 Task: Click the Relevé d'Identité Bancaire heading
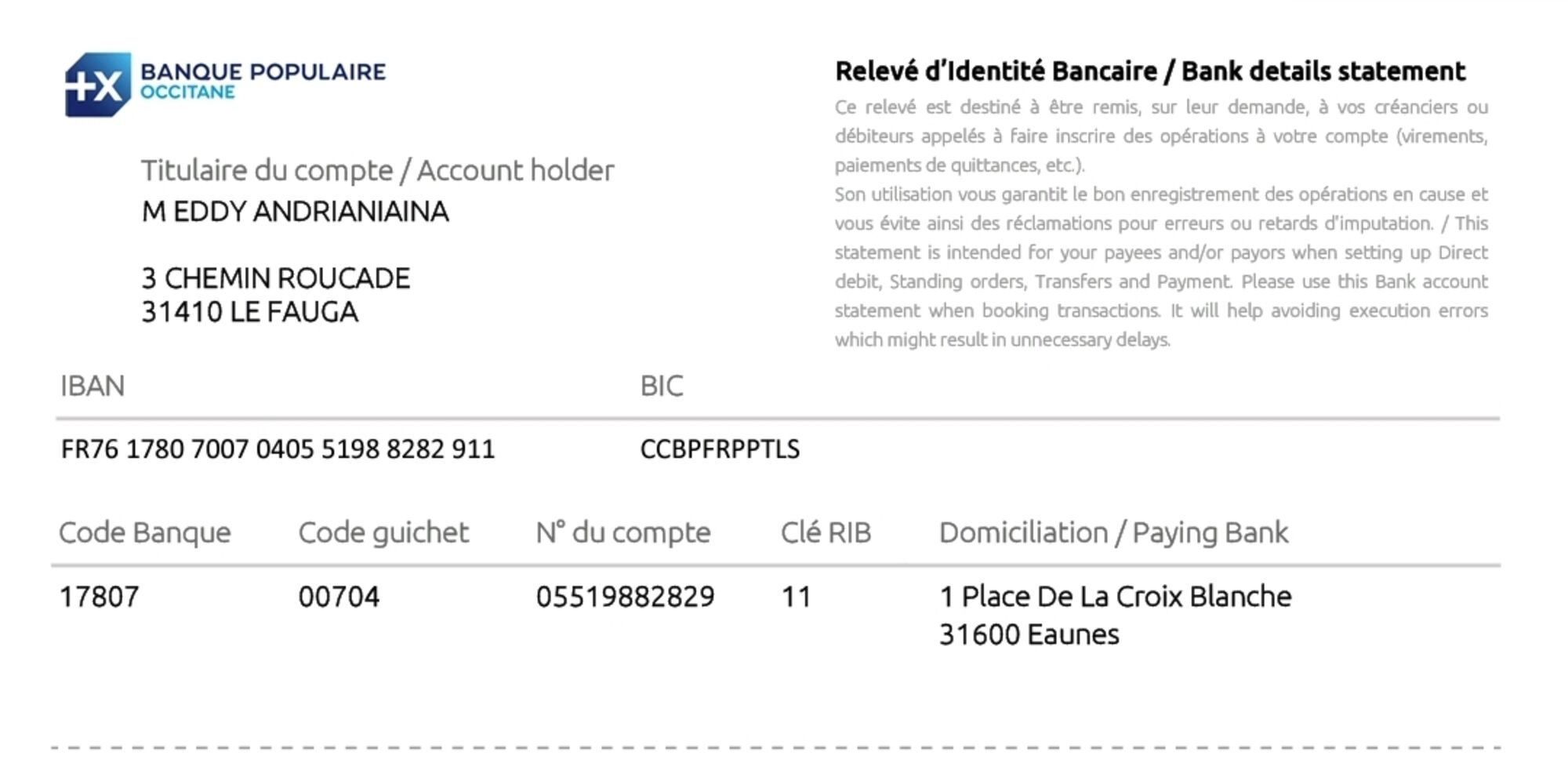pyautogui.click(x=1149, y=71)
